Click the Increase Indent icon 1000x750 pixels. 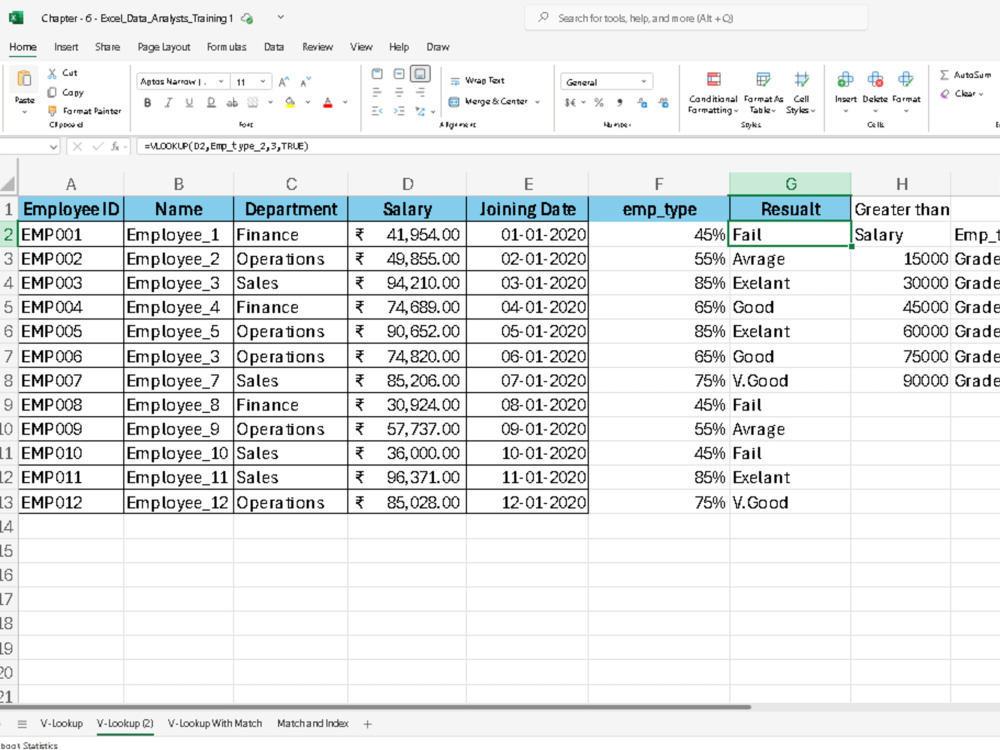[399, 112]
